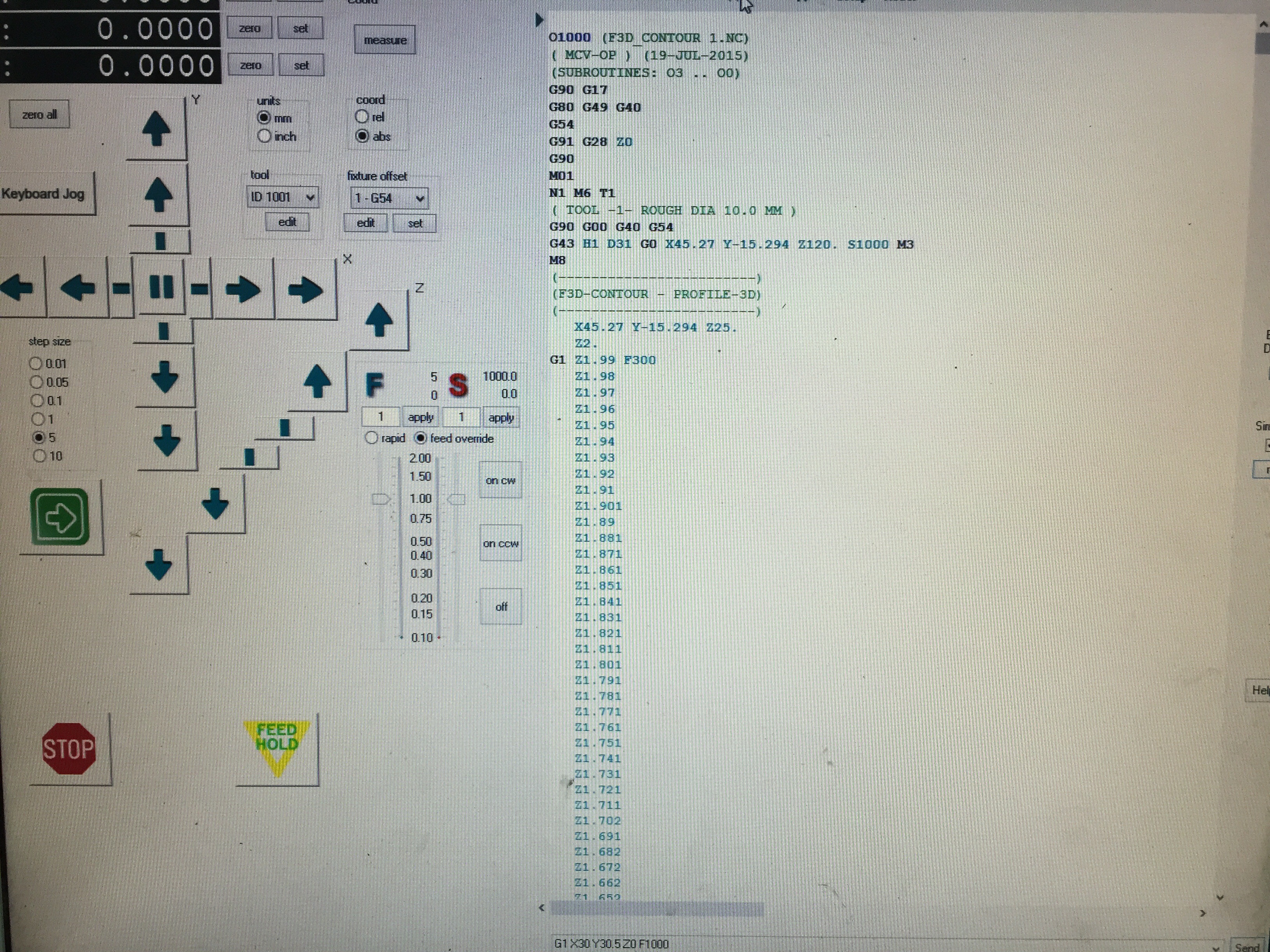Select inch units radio button
Image resolution: width=1270 pixels, height=952 pixels.
pyautogui.click(x=264, y=136)
